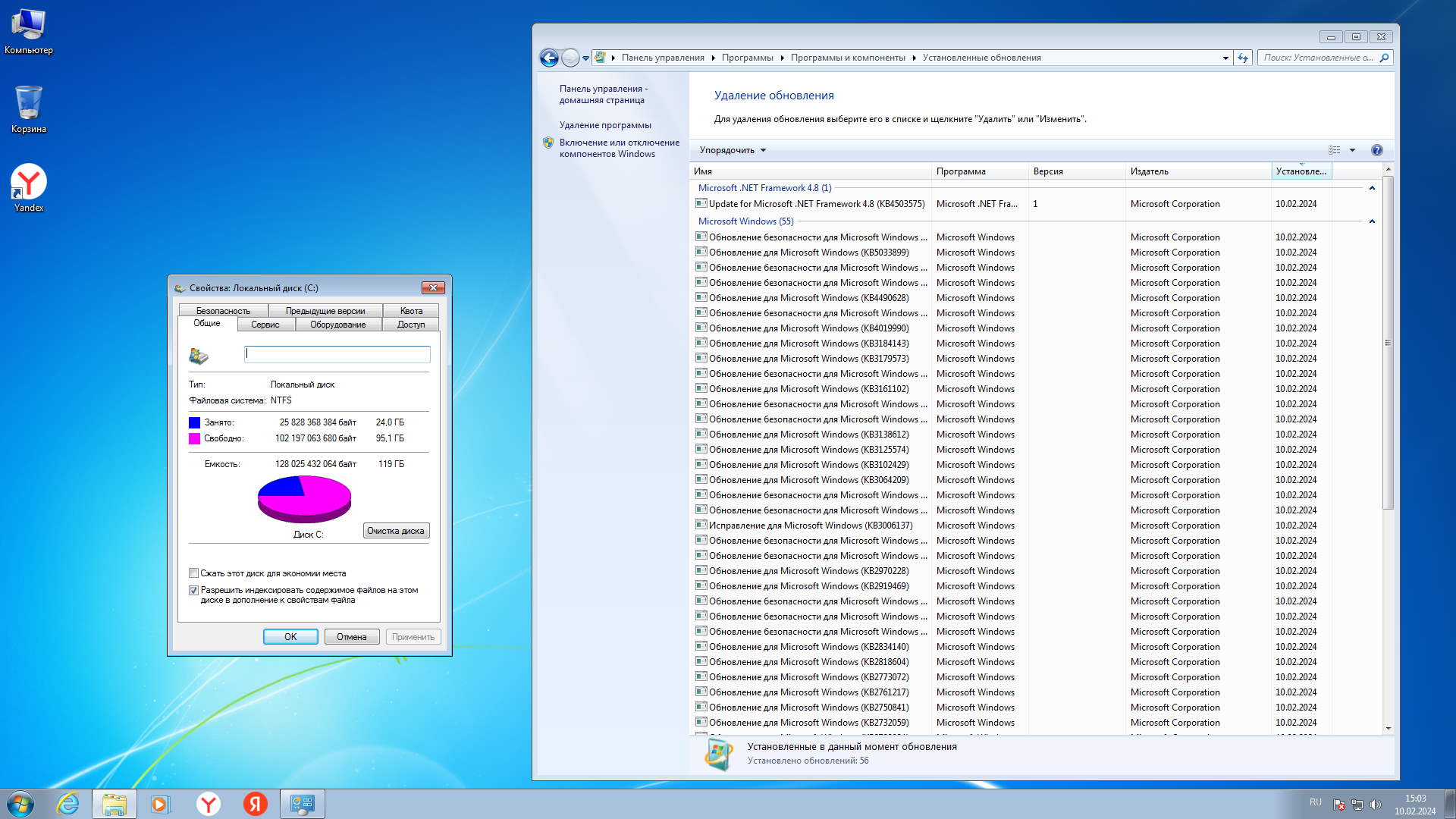1456x819 pixels.
Task: Collapse the Microsoft Windows (55) group
Action: tap(1371, 221)
